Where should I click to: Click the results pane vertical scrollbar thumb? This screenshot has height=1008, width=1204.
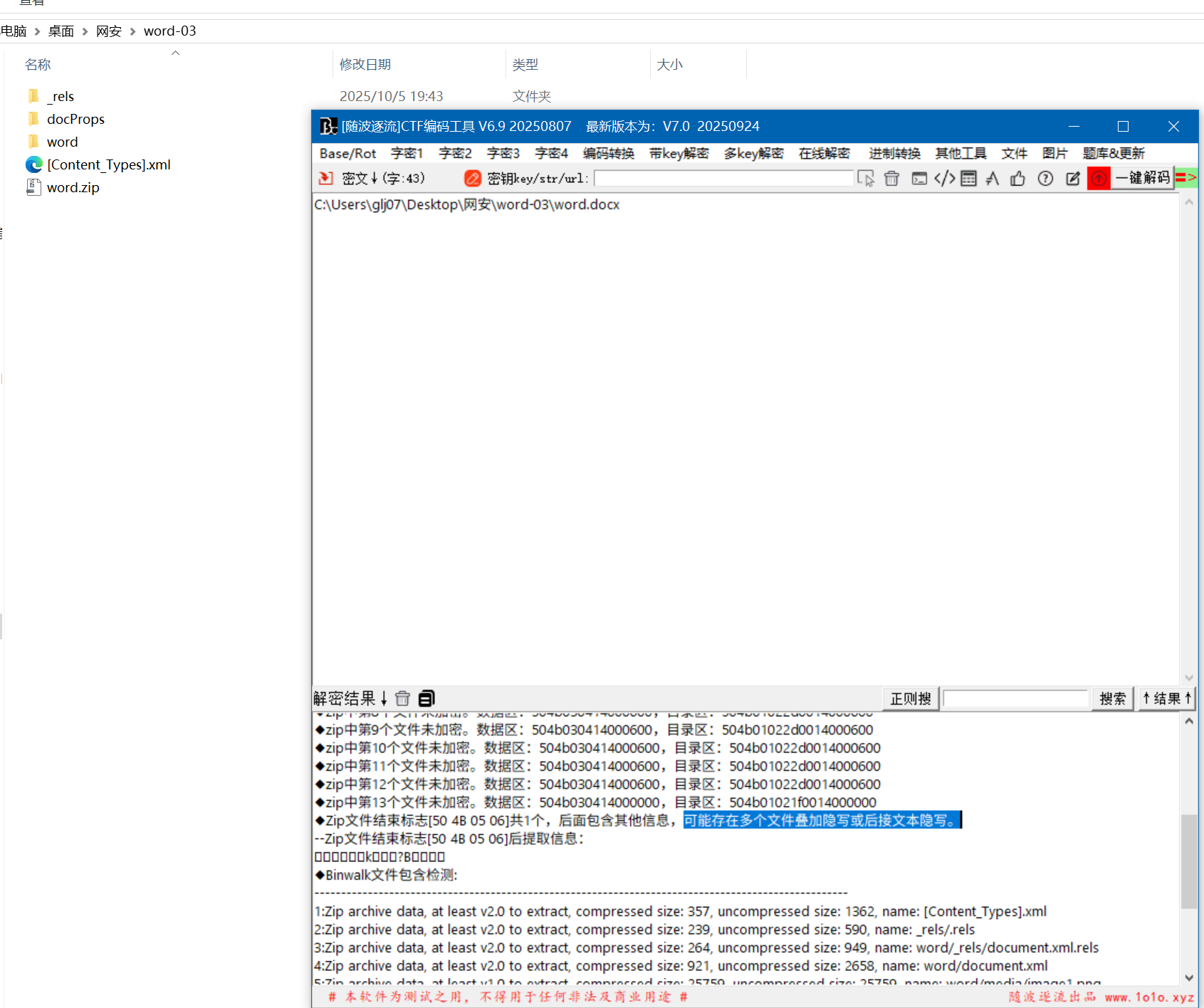(x=1188, y=861)
